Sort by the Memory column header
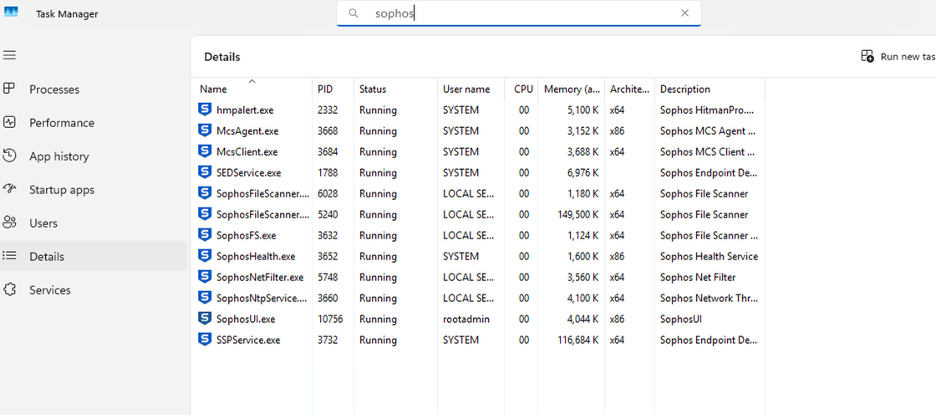Screen dimensions: 936x416 [x=572, y=89]
